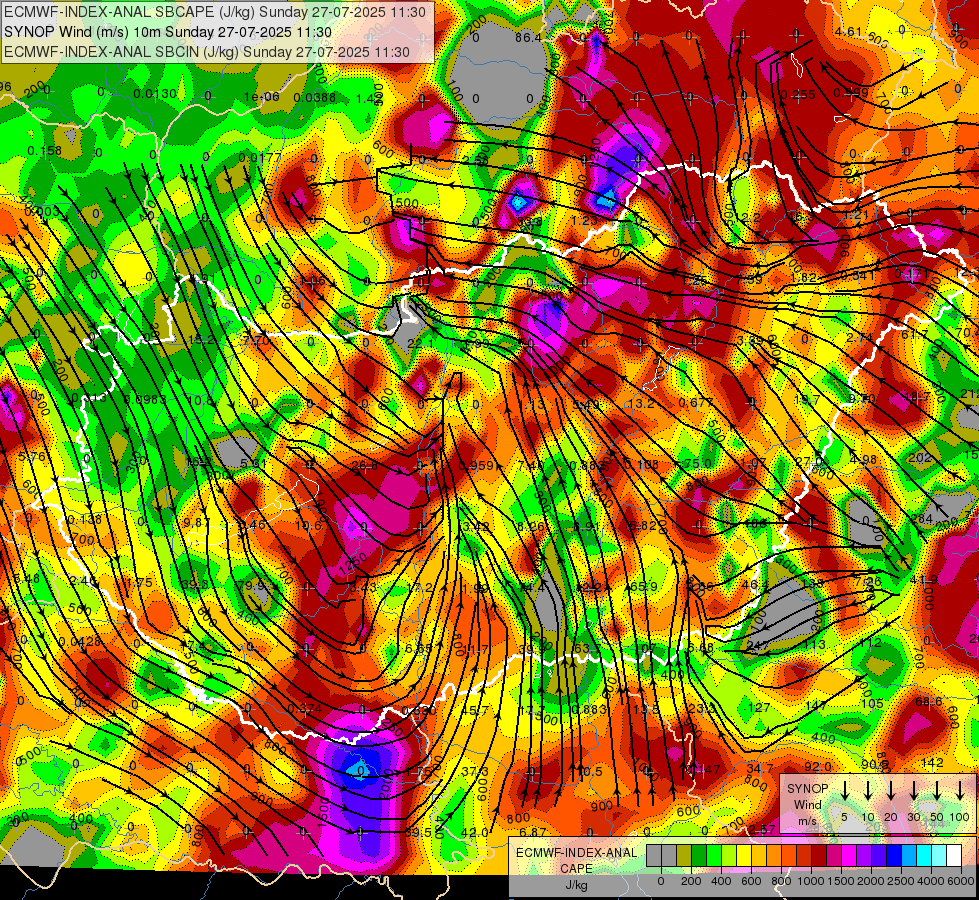Click the J/kg unit label in legend

tap(576, 885)
